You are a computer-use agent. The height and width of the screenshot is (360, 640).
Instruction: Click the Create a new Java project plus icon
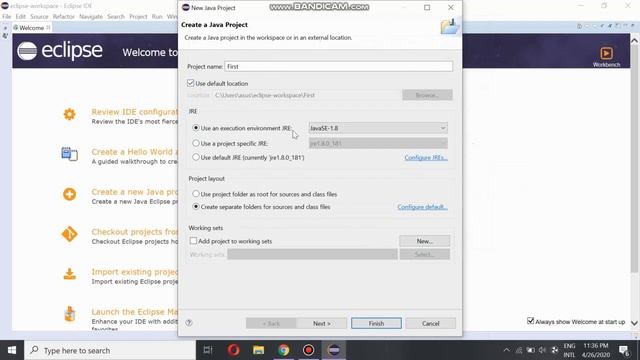click(x=69, y=194)
